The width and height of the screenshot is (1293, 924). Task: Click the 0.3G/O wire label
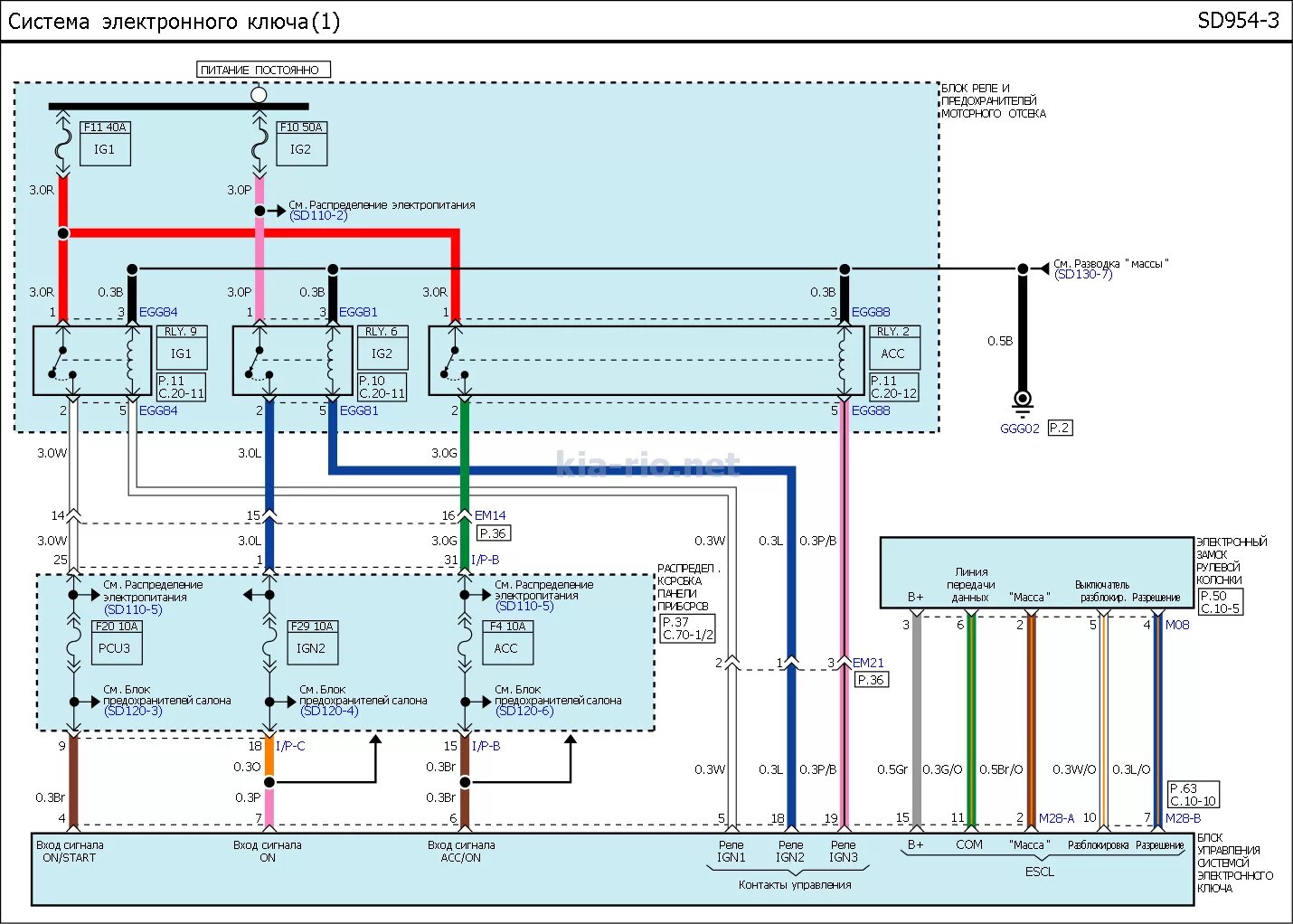(942, 769)
